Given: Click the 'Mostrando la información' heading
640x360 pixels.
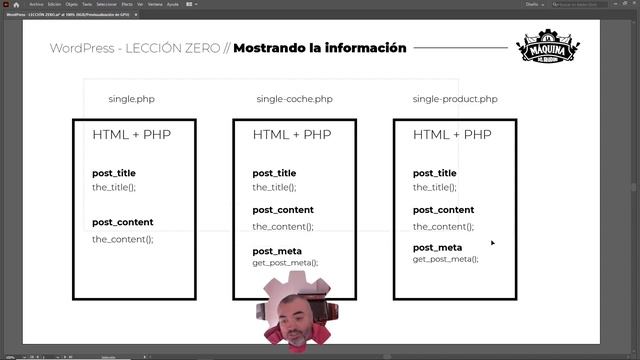Looking at the screenshot, I should [x=320, y=48].
